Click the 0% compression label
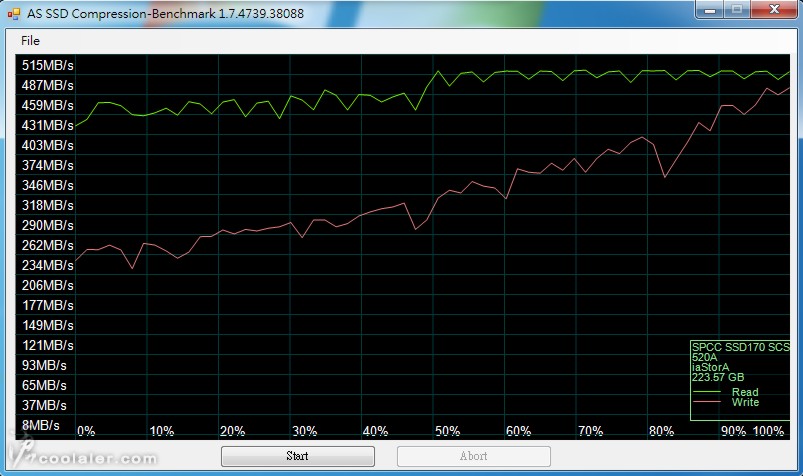Image resolution: width=803 pixels, height=476 pixels. point(86,431)
